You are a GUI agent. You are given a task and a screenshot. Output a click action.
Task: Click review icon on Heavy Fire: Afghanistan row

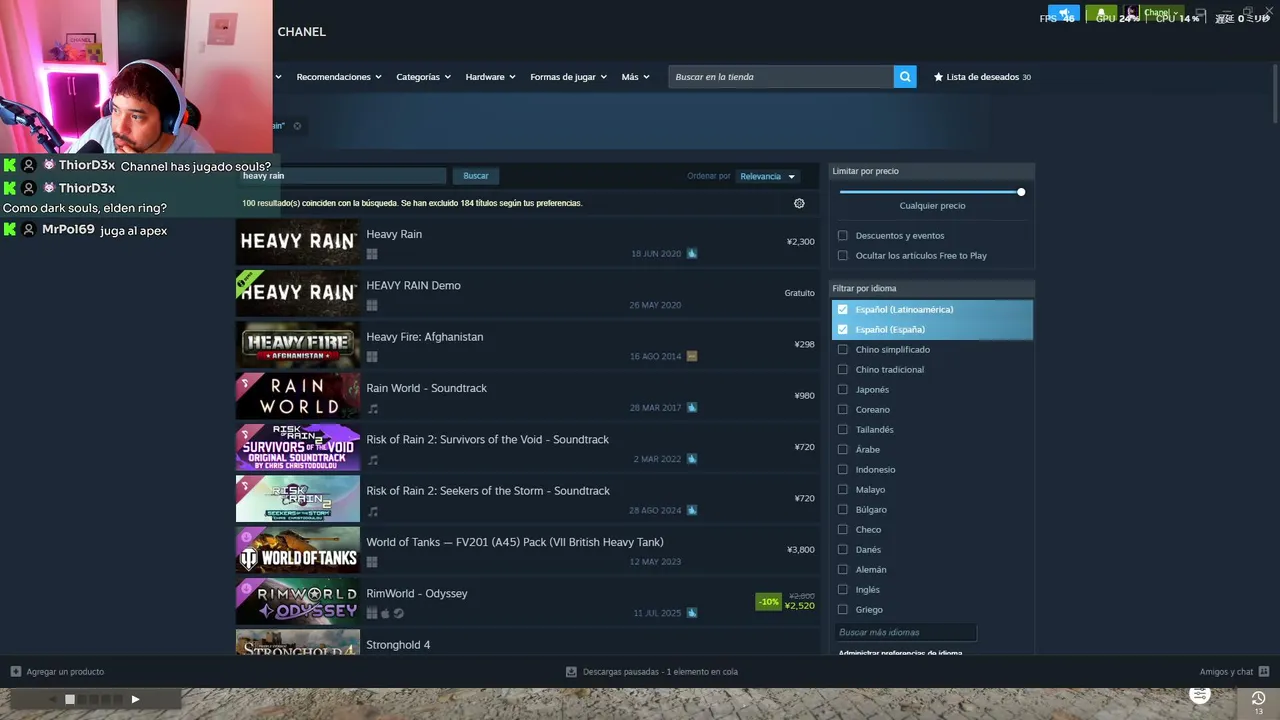(x=692, y=356)
